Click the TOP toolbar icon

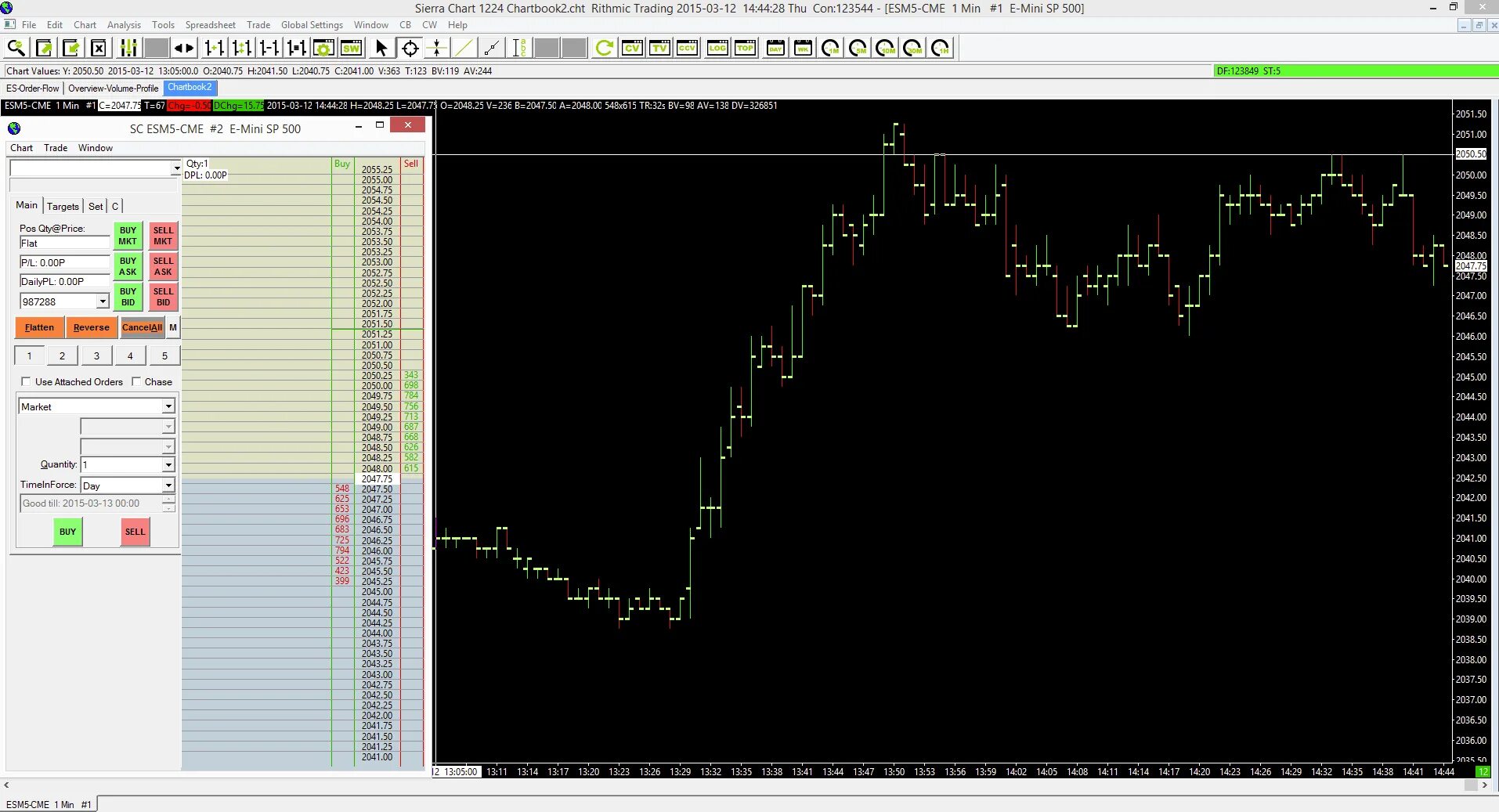pos(745,49)
